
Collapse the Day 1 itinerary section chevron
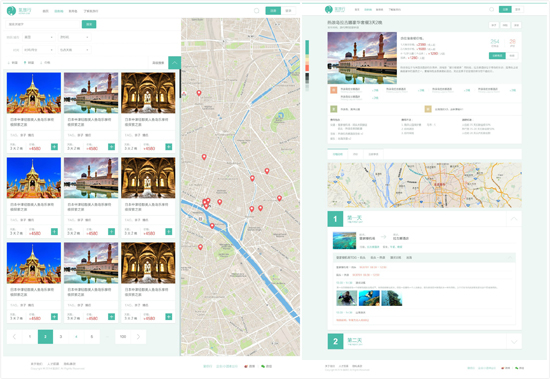tap(514, 219)
